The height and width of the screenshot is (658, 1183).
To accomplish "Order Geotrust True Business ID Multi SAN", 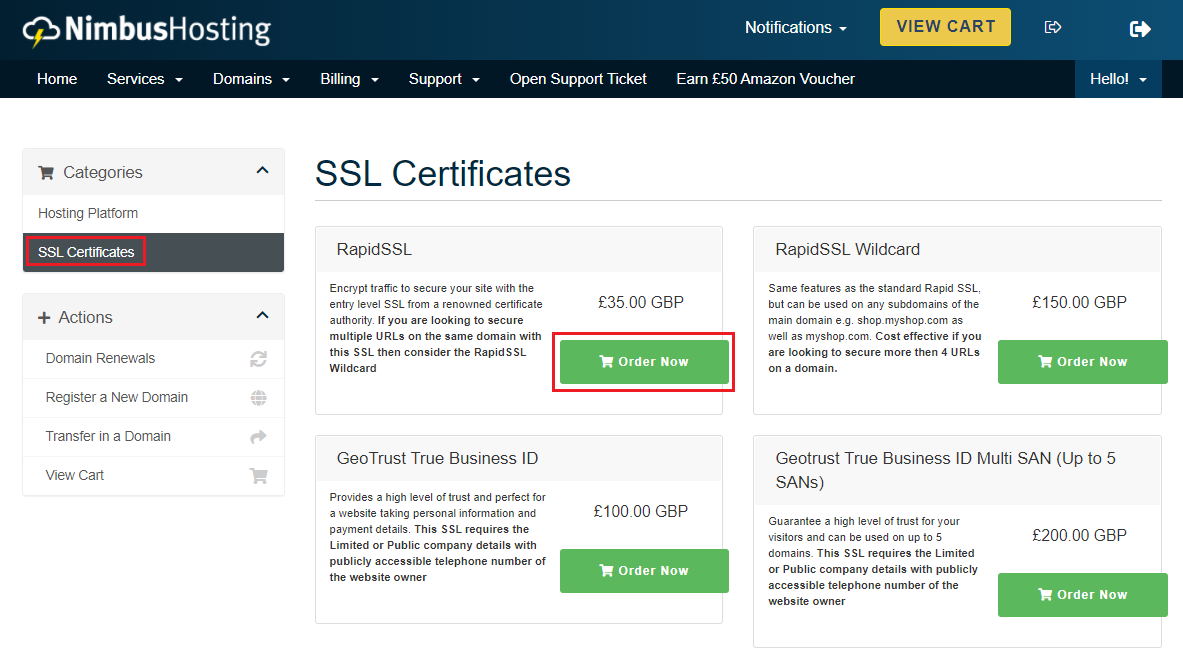I will (1082, 595).
